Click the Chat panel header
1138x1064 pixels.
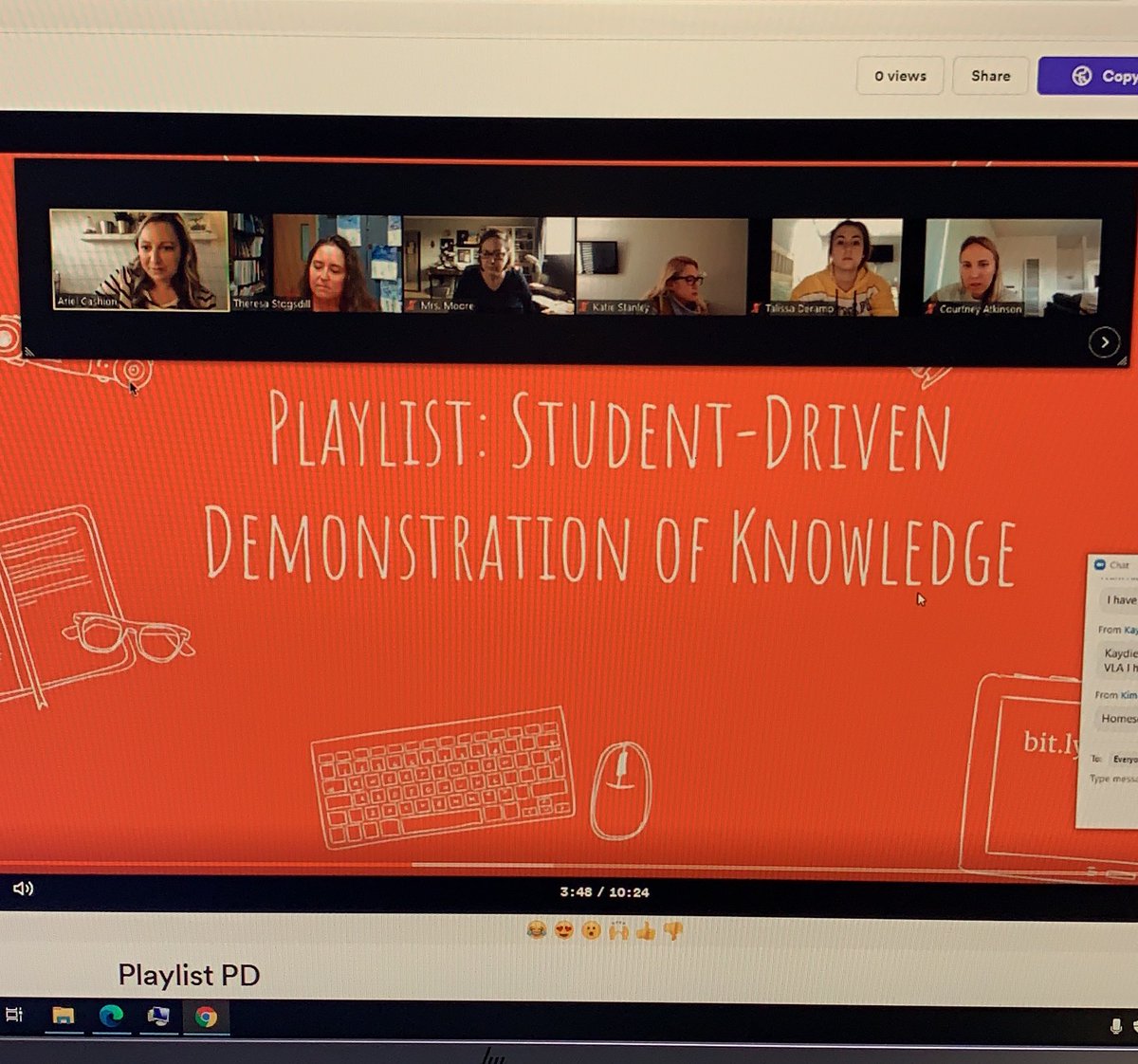coord(1111,564)
